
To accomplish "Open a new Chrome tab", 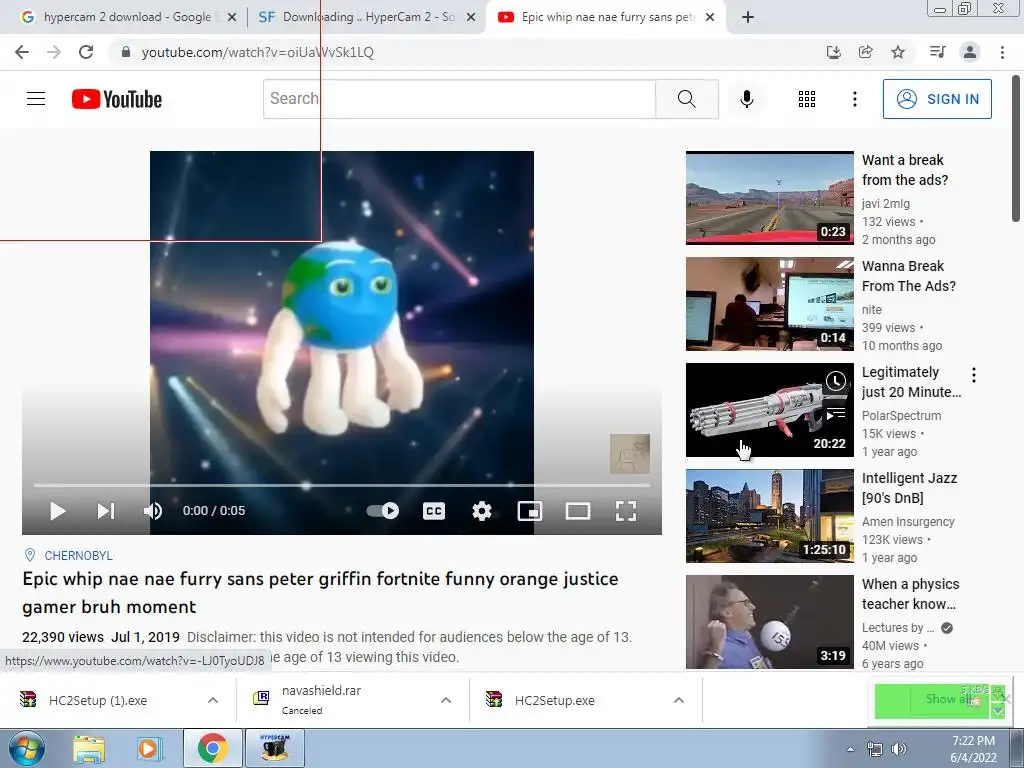I will pyautogui.click(x=748, y=18).
